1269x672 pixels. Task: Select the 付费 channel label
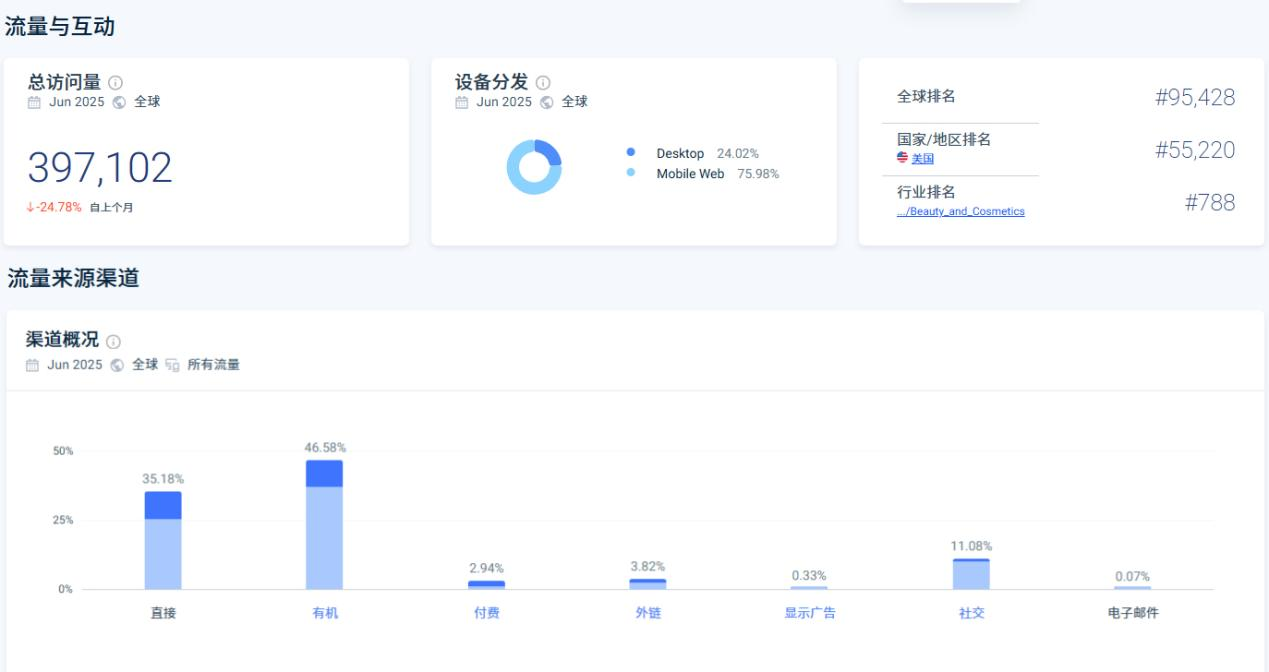tap(486, 613)
